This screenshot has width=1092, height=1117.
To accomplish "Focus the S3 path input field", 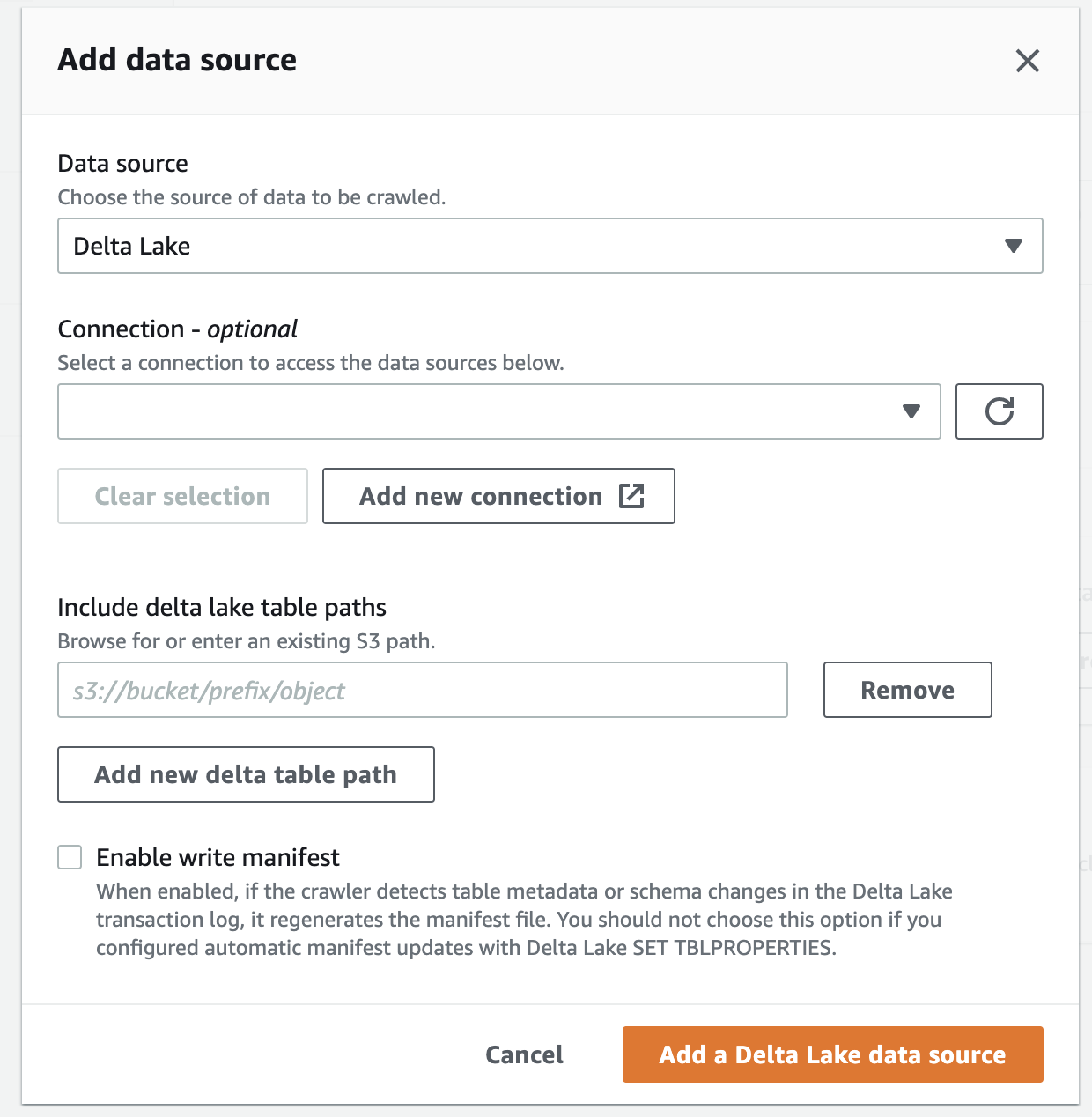I will (423, 690).
